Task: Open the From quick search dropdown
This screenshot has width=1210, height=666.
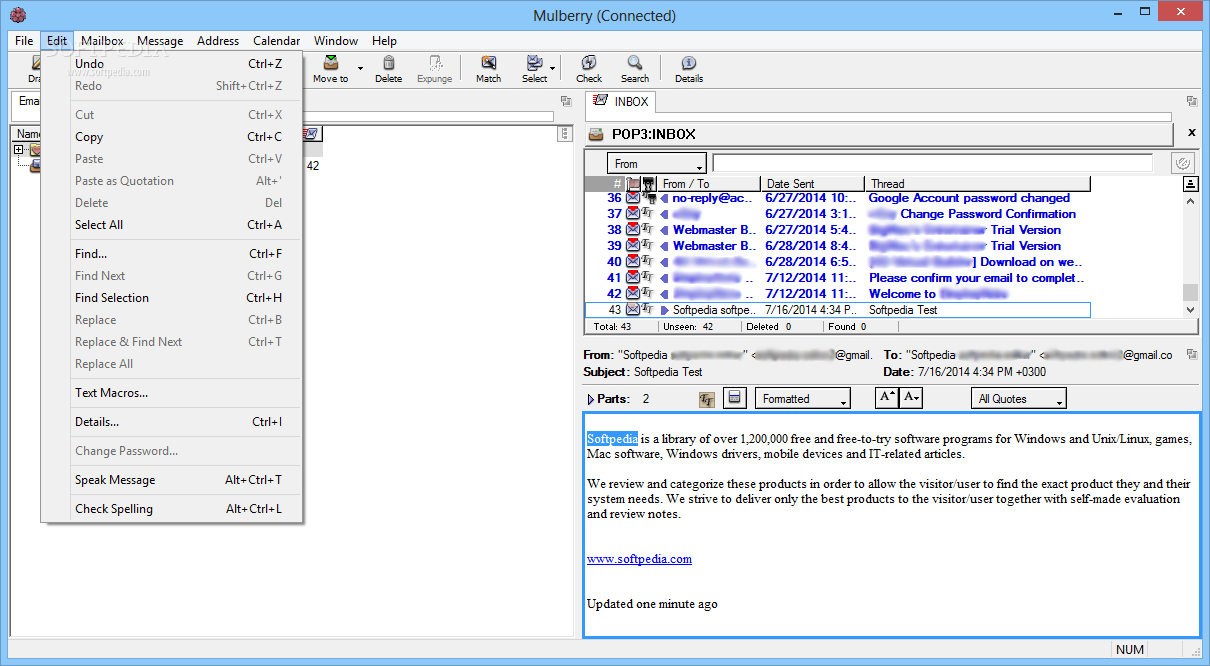Action: click(x=657, y=164)
